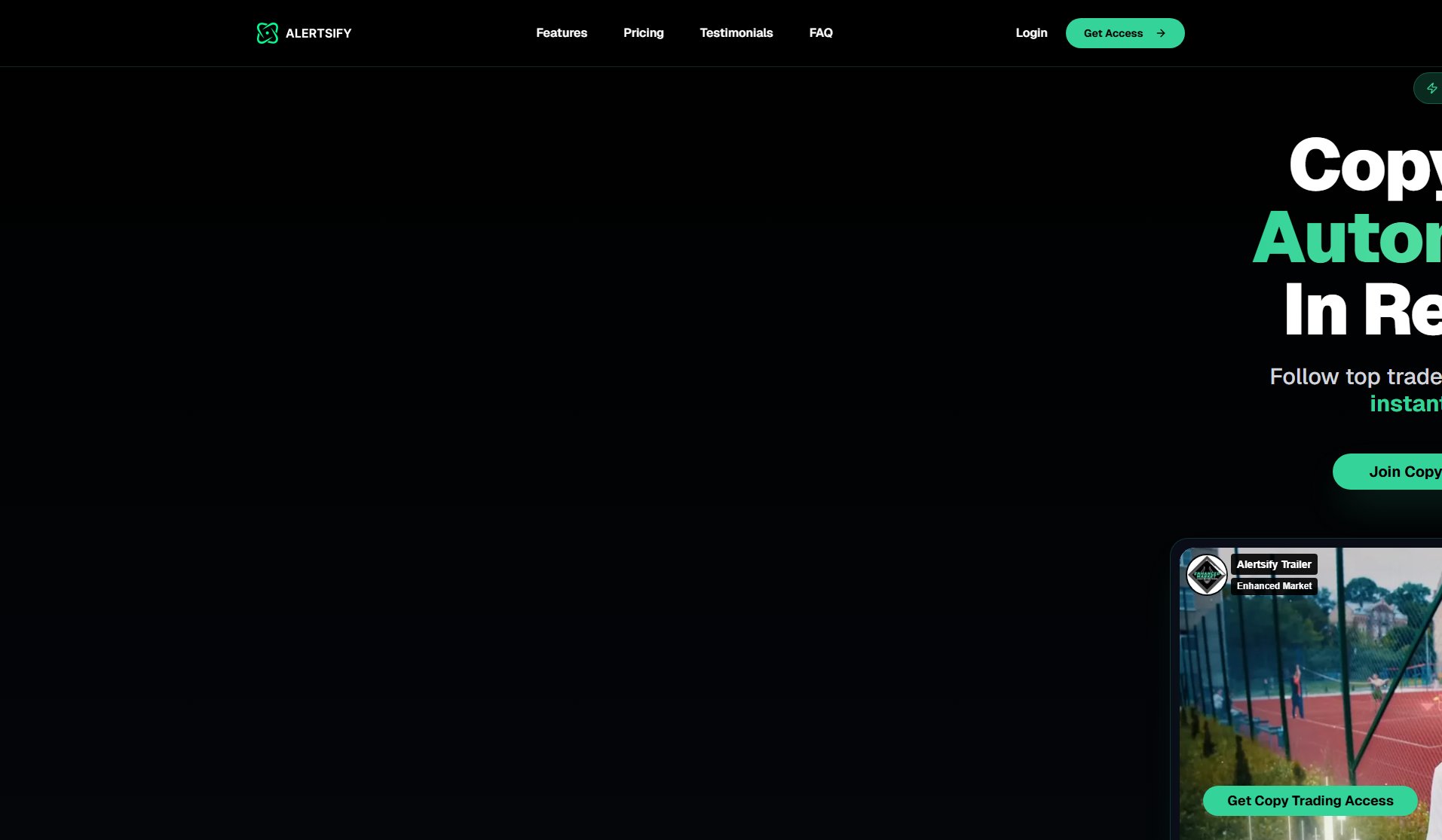Click the arrow icon inside Get Access

(x=1161, y=33)
